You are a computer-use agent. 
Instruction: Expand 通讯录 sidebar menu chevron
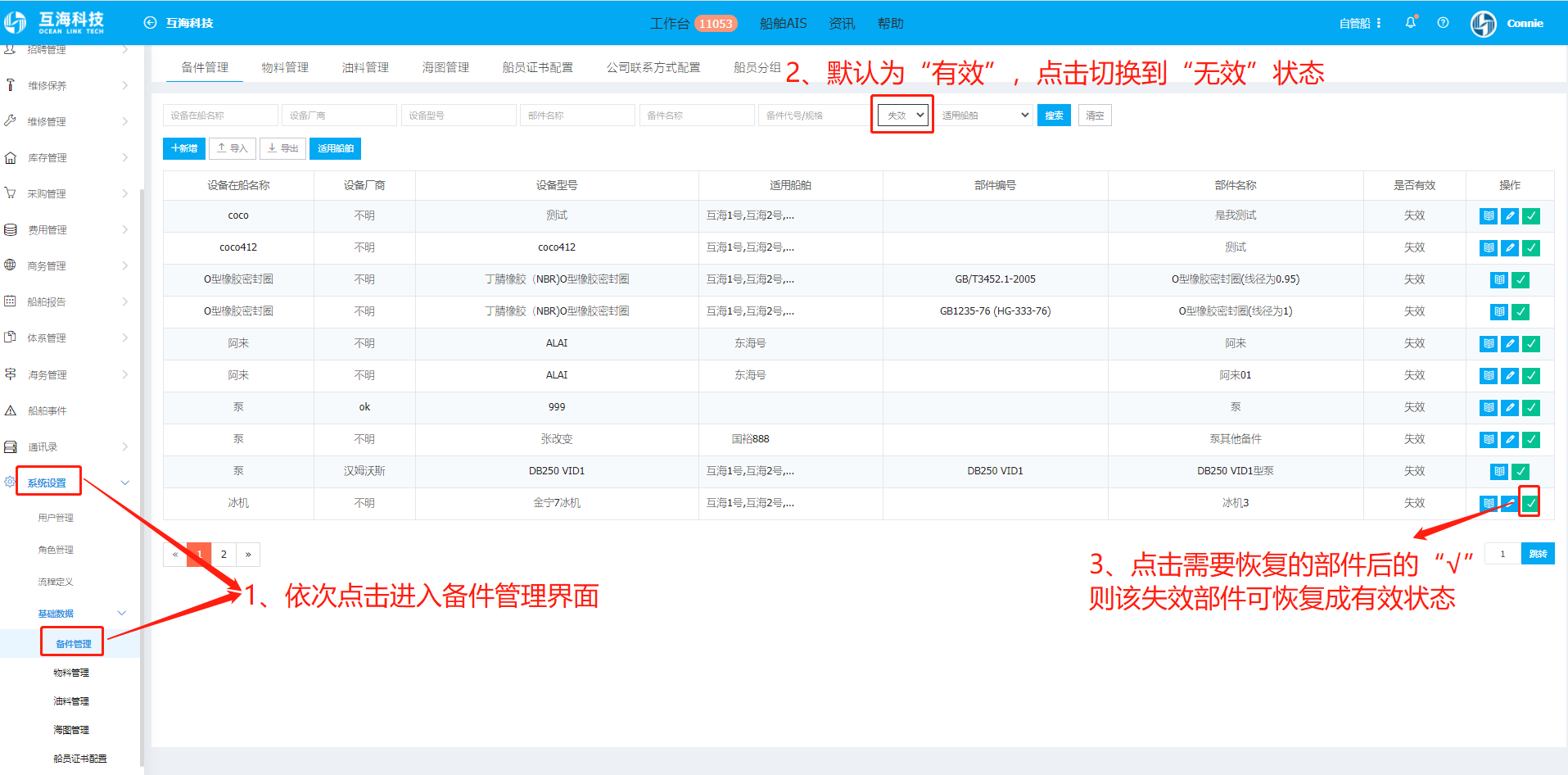[x=125, y=446]
